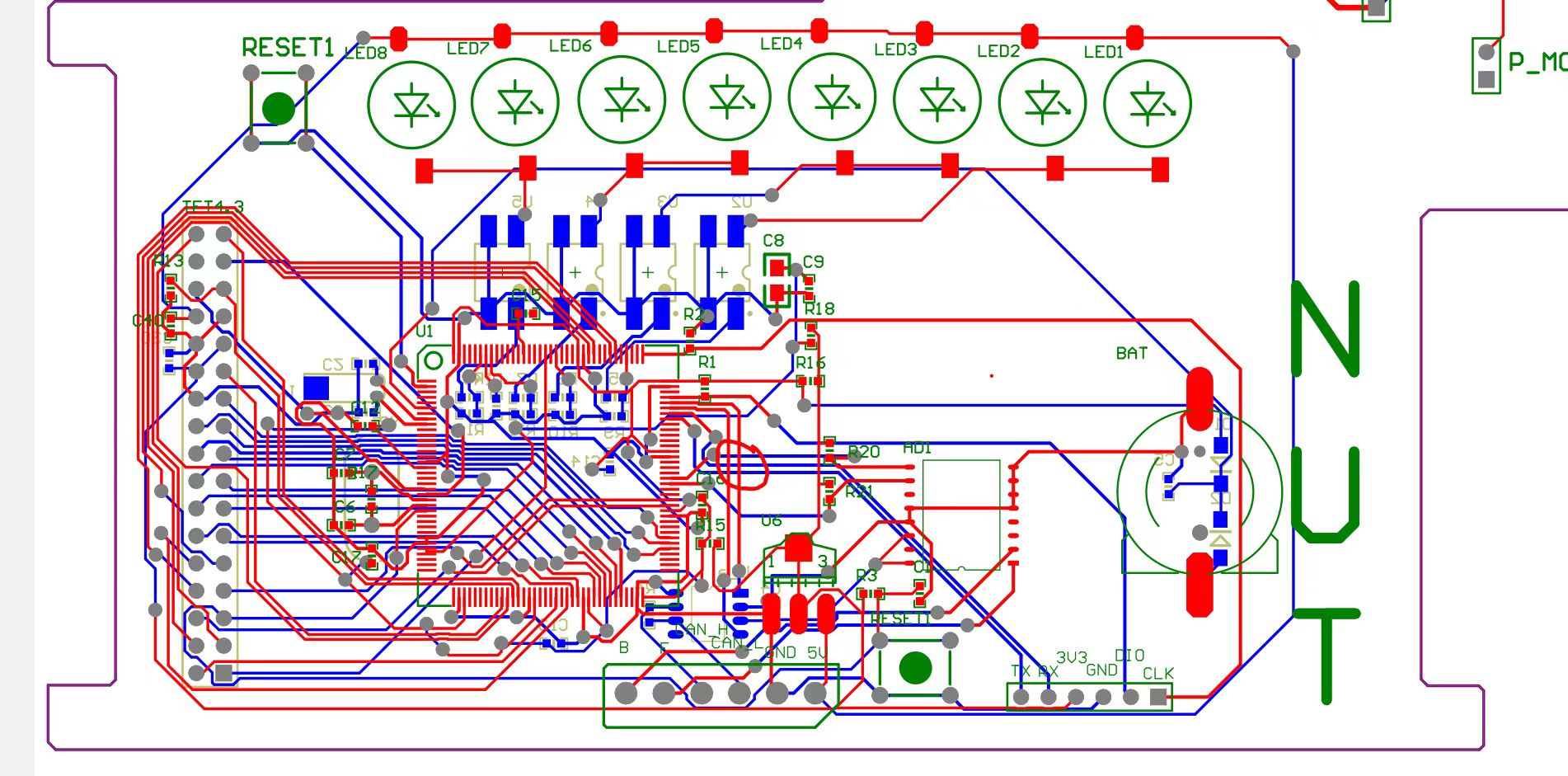Image resolution: width=1568 pixels, height=776 pixels.
Task: Select the square CLK header pad
Action: pos(1158,697)
